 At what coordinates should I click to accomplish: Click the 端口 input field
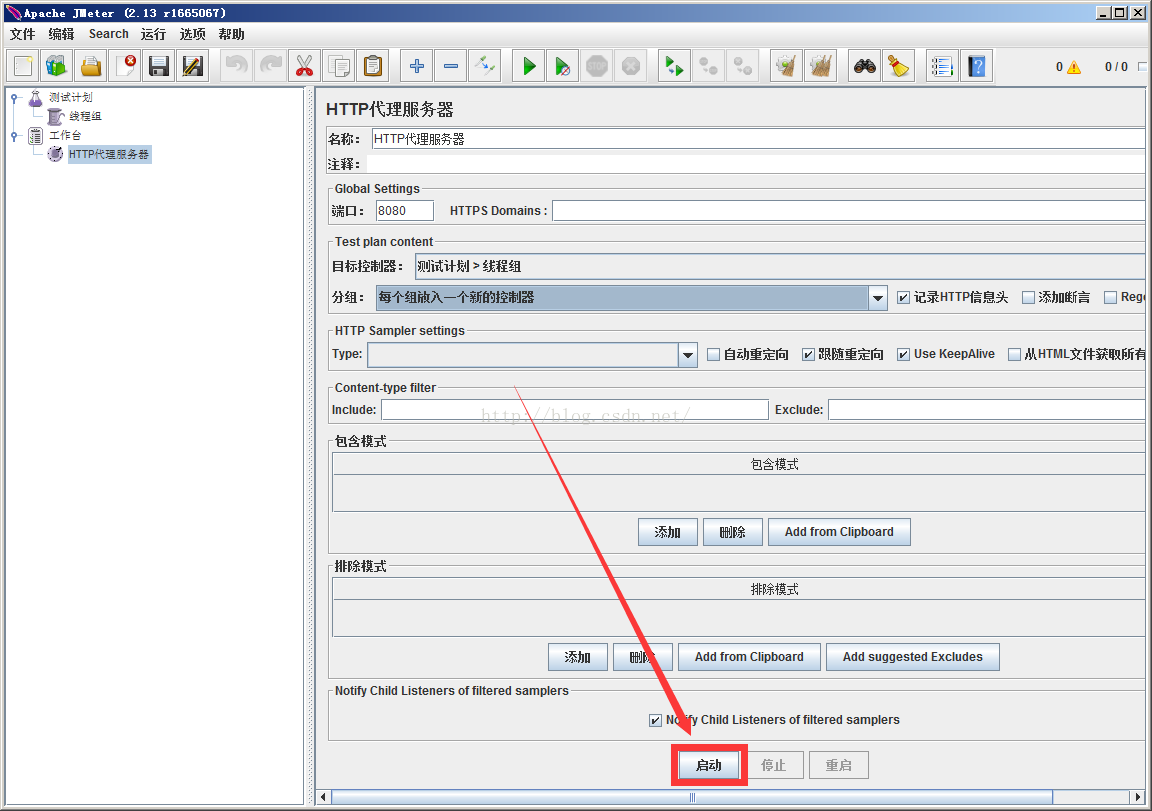coord(405,211)
